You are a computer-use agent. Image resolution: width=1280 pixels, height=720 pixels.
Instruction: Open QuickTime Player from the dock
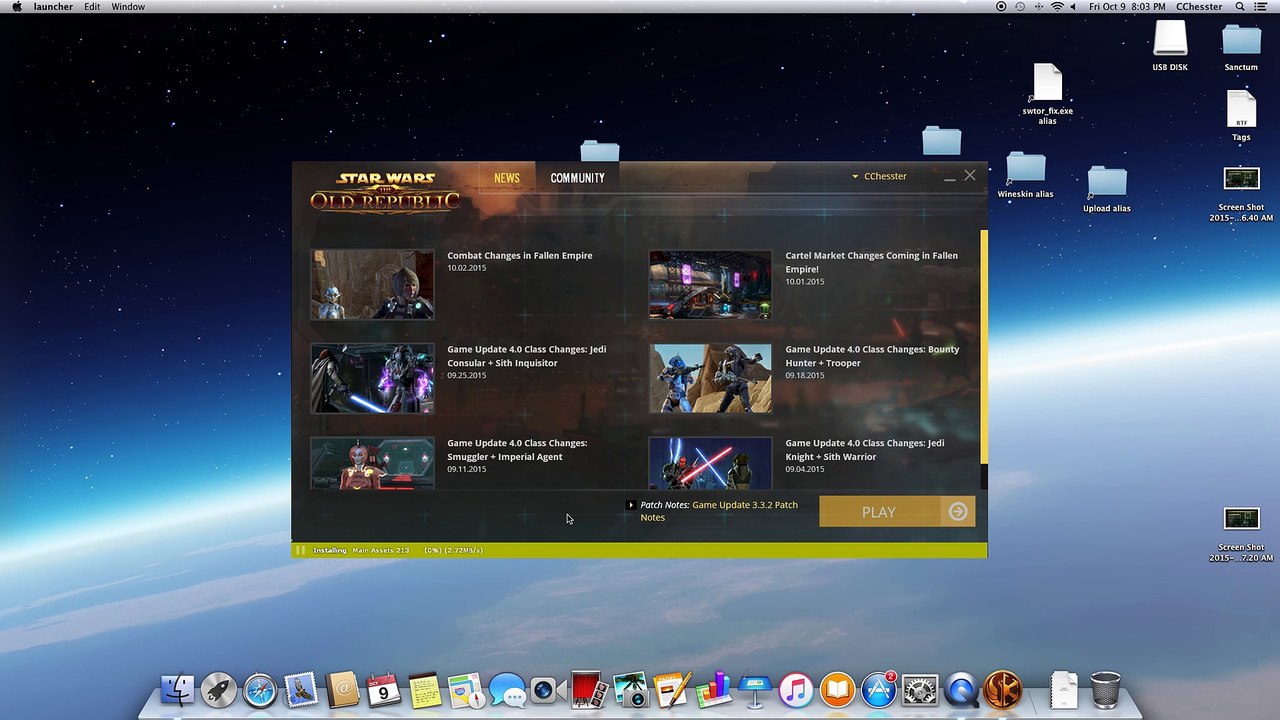pyautogui.click(x=962, y=690)
